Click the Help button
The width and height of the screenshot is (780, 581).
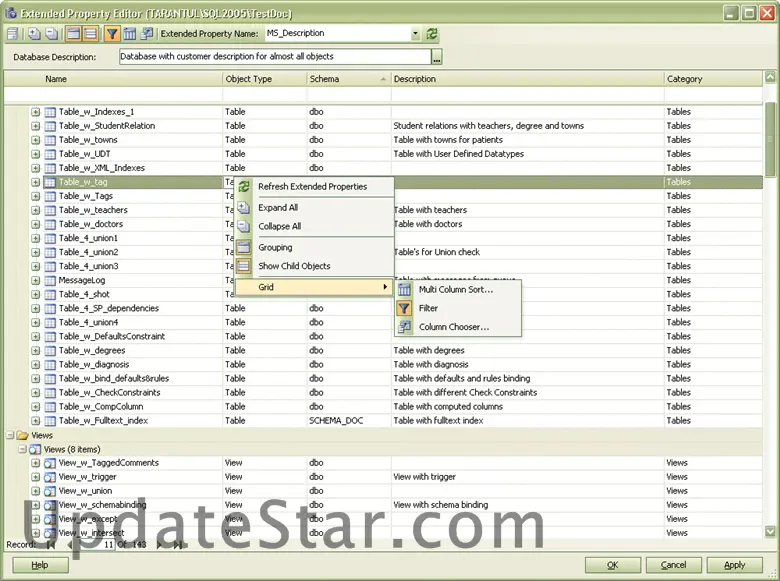tap(40, 565)
